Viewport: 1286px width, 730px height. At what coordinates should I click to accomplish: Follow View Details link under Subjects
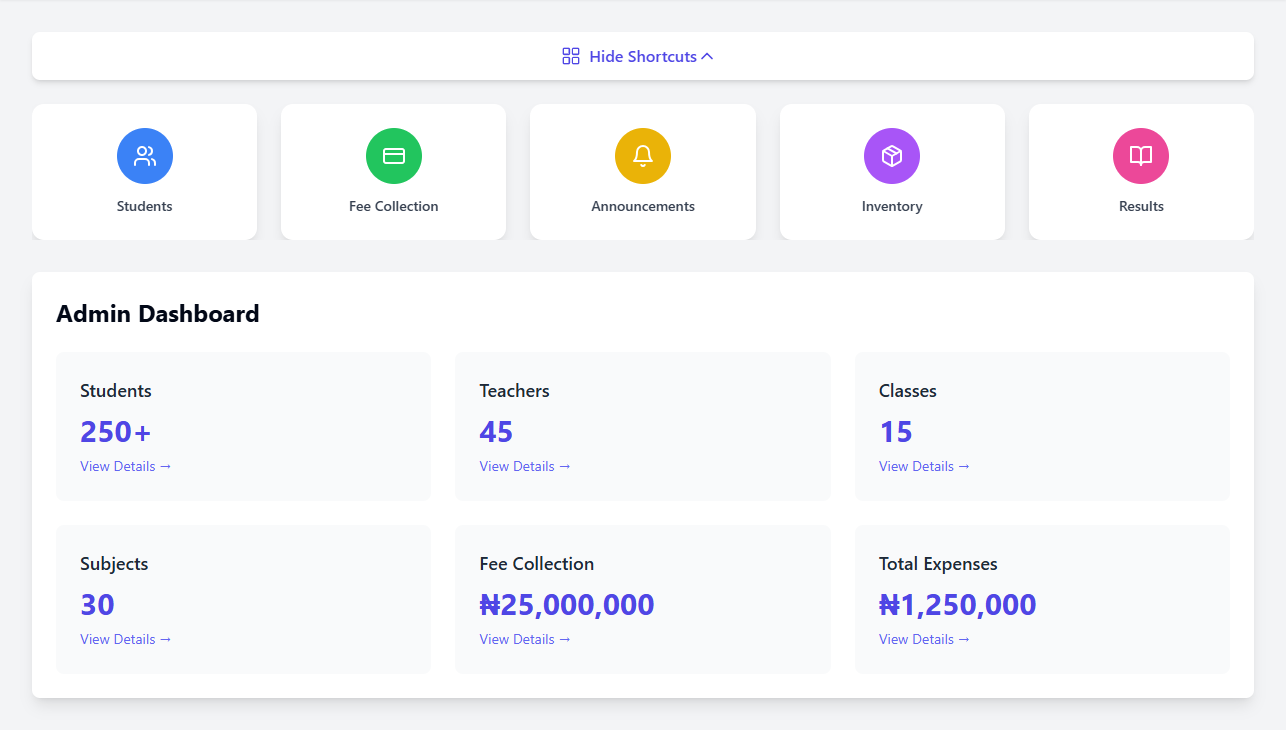click(126, 639)
